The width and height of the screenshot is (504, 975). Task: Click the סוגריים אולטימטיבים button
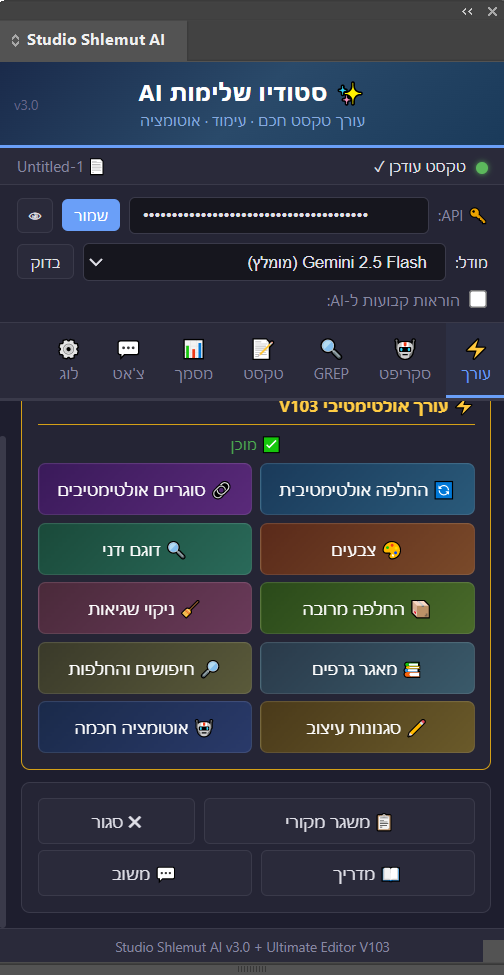pos(145,489)
